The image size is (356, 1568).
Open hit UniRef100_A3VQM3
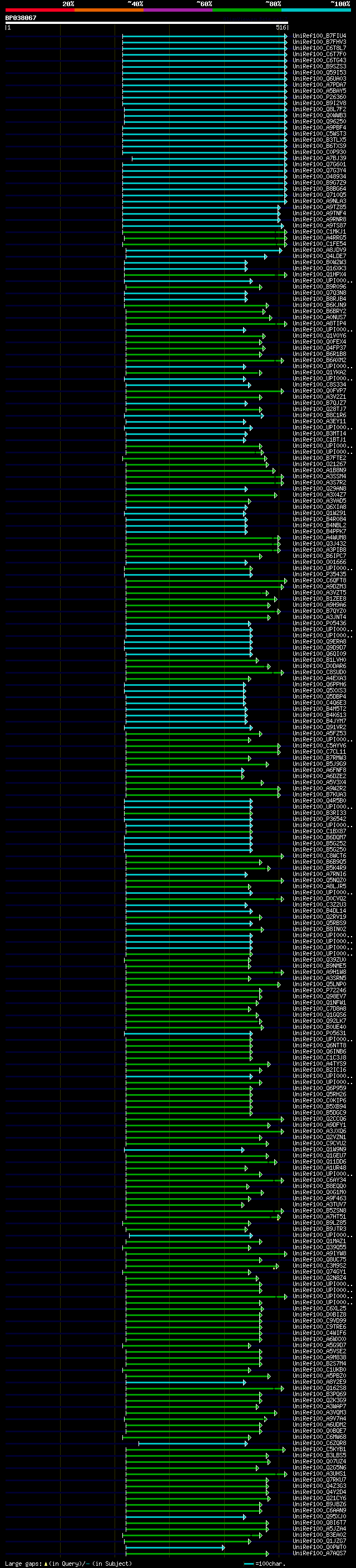pos(319,1412)
